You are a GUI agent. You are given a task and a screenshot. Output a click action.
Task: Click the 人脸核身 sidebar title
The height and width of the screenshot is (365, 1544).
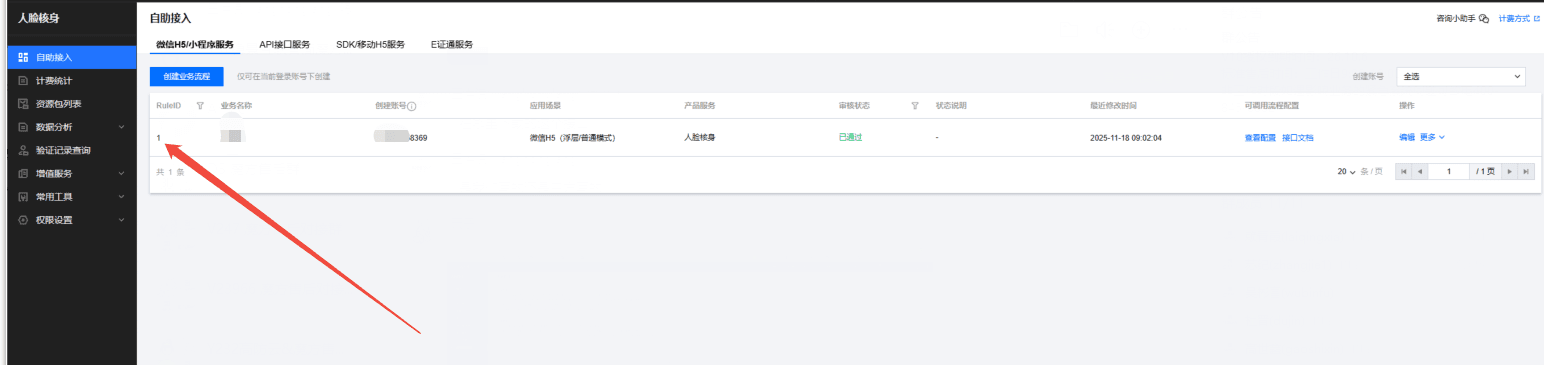pos(39,18)
